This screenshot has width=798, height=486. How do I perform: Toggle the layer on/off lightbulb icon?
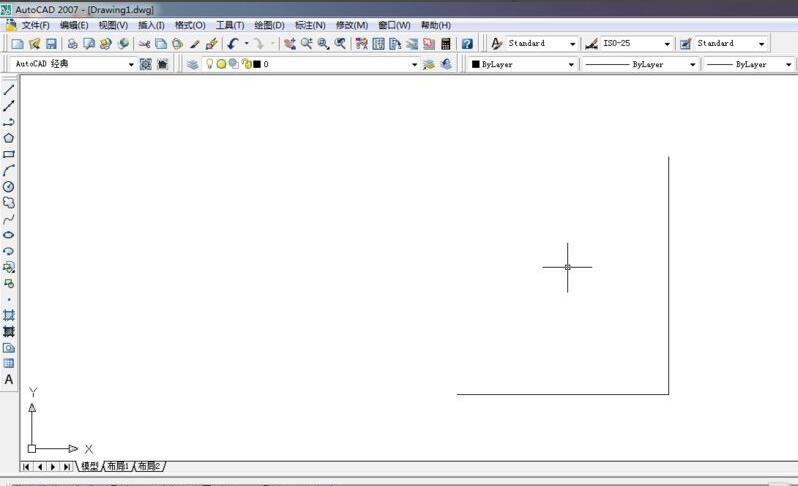tap(210, 64)
